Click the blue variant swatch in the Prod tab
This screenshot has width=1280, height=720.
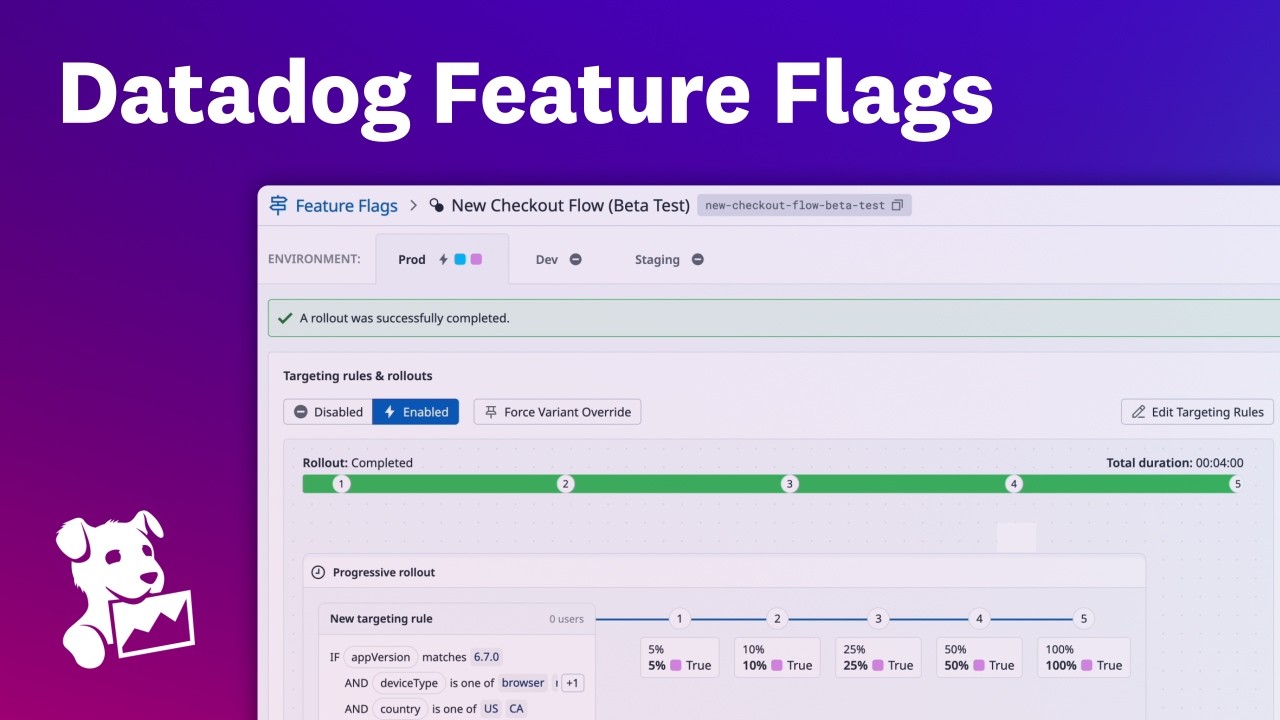(x=460, y=259)
